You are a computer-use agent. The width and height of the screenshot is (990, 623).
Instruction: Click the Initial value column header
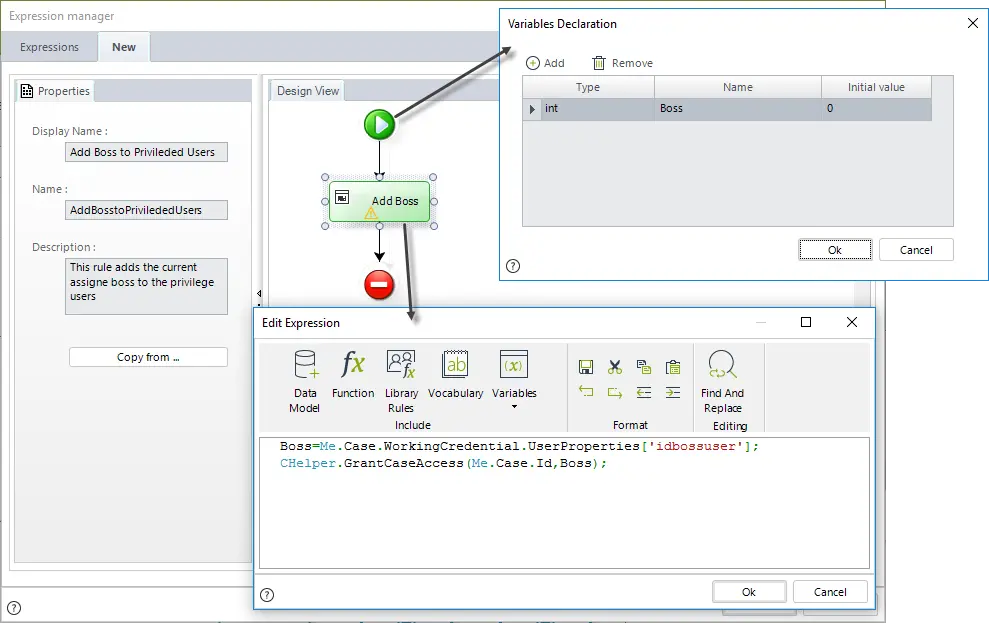876,87
